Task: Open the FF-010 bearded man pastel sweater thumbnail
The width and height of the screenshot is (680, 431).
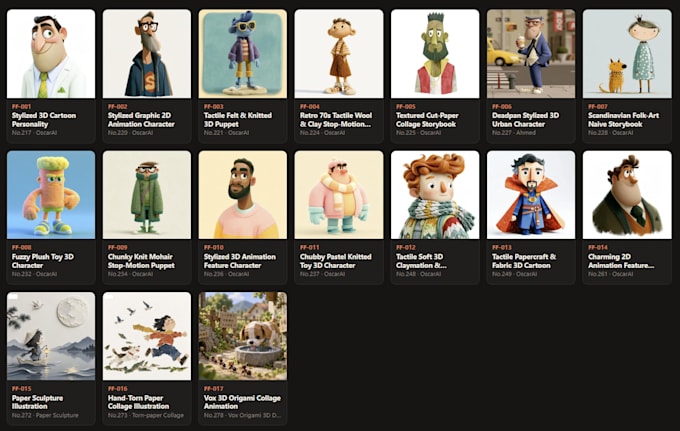Action: coord(243,195)
